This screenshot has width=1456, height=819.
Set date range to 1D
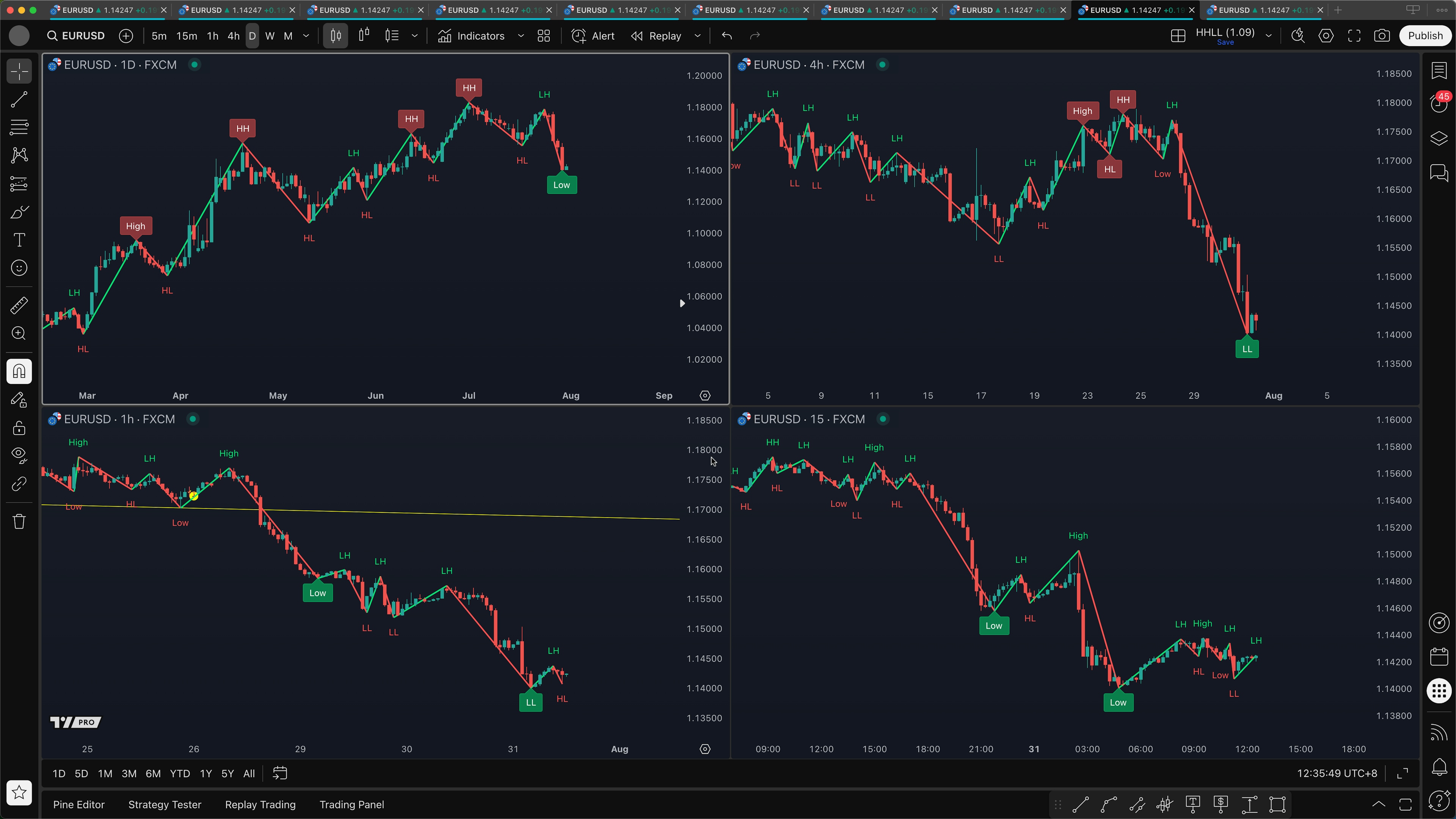(59, 773)
